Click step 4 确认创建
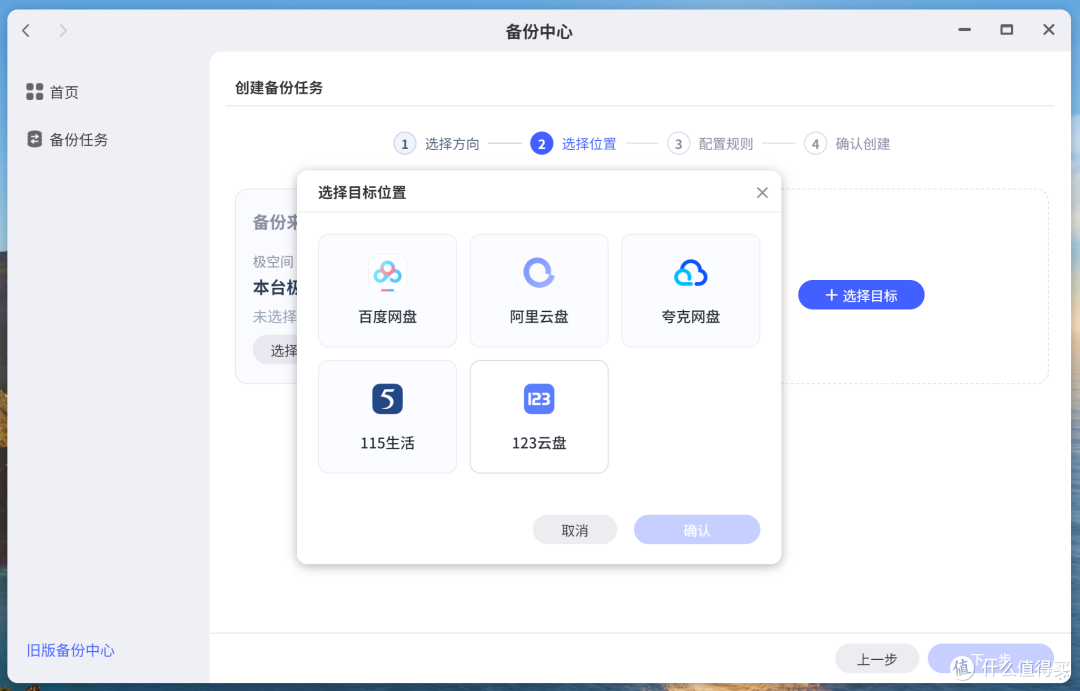The height and width of the screenshot is (691, 1080). [x=847, y=143]
